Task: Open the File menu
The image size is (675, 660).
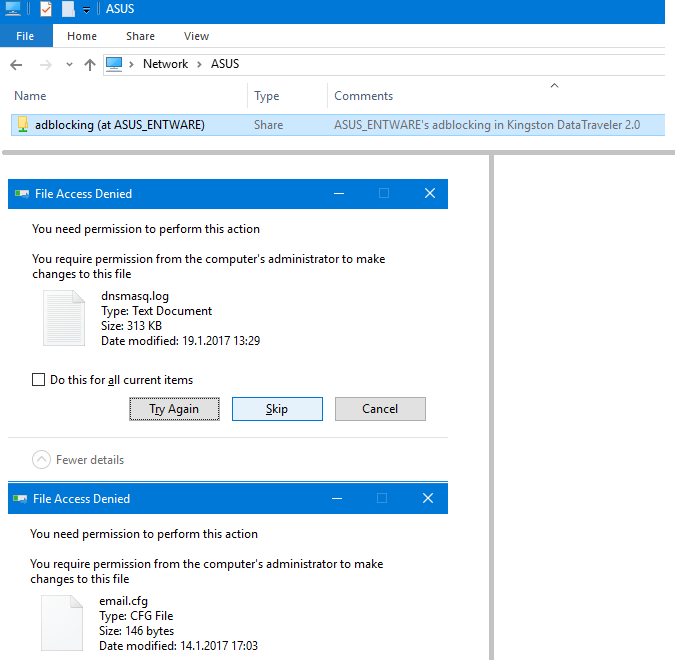Action: coord(25,36)
